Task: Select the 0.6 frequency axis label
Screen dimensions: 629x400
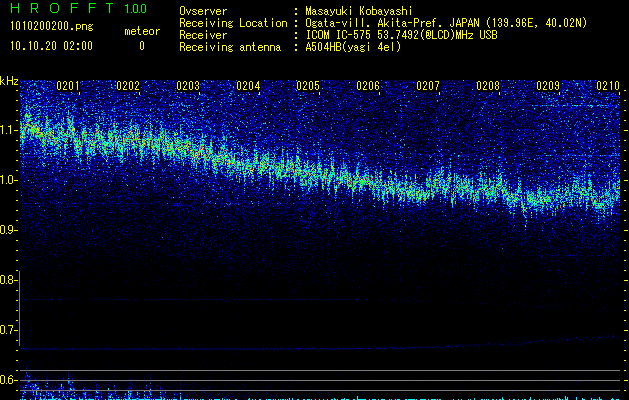Action: coord(9,380)
